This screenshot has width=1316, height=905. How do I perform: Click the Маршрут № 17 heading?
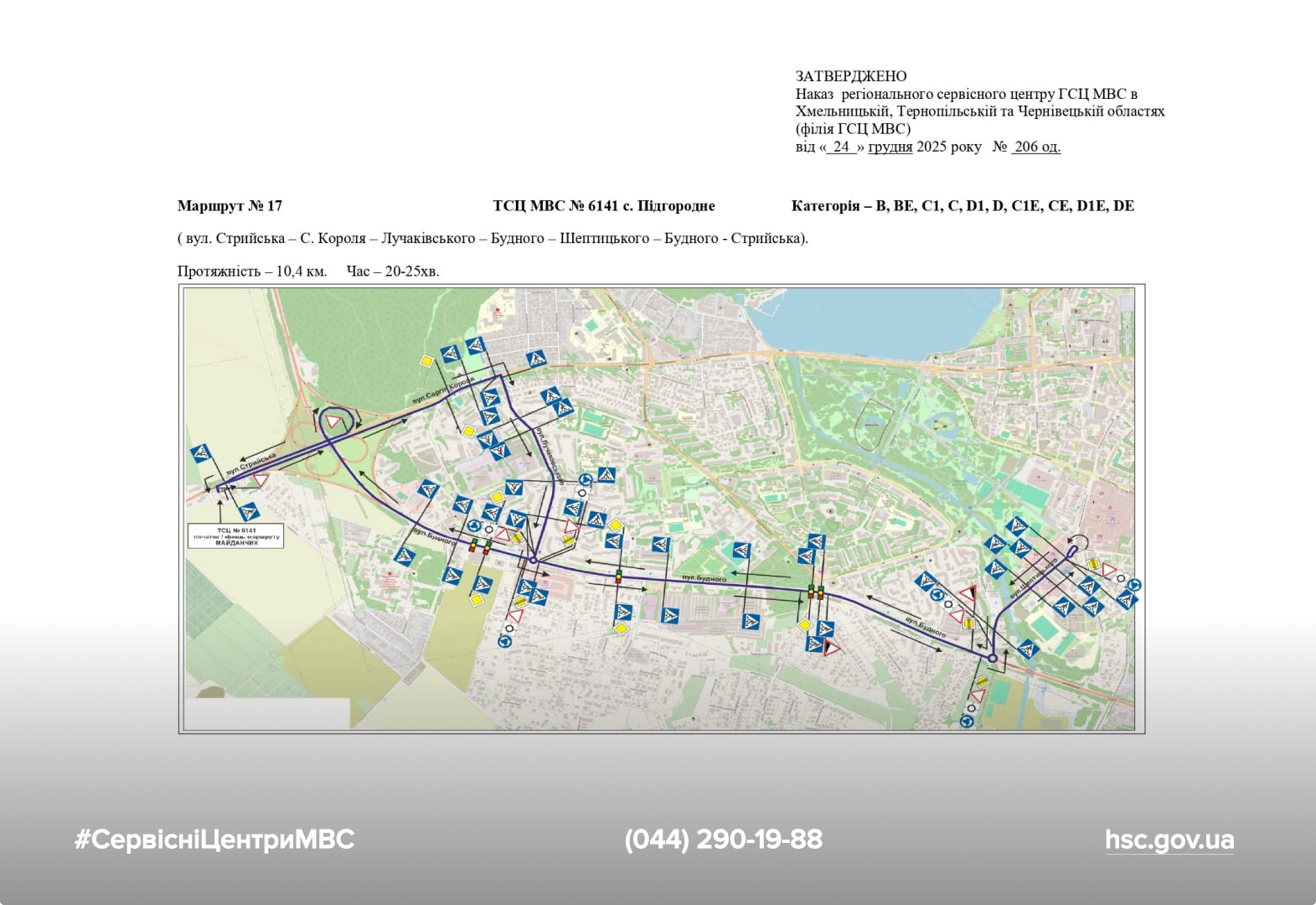pos(230,206)
